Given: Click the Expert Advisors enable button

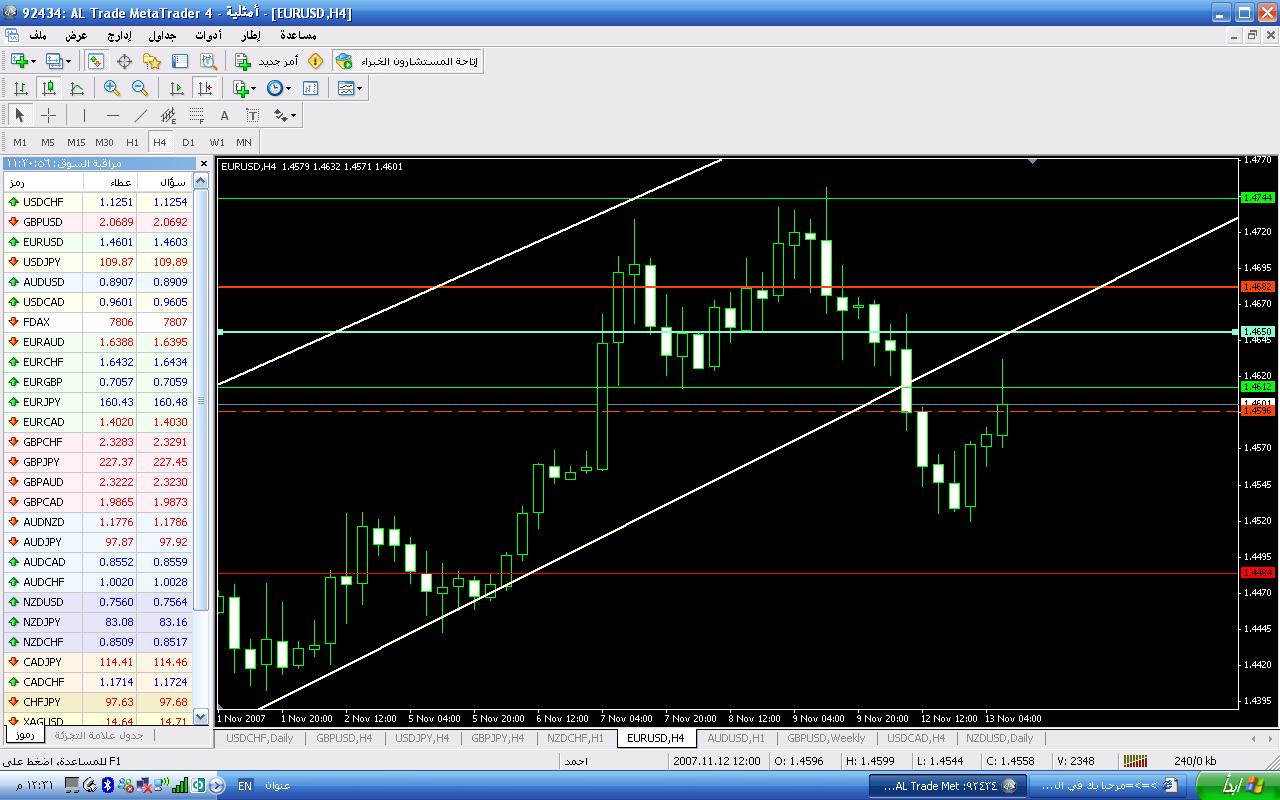Looking at the screenshot, I should pos(407,61).
